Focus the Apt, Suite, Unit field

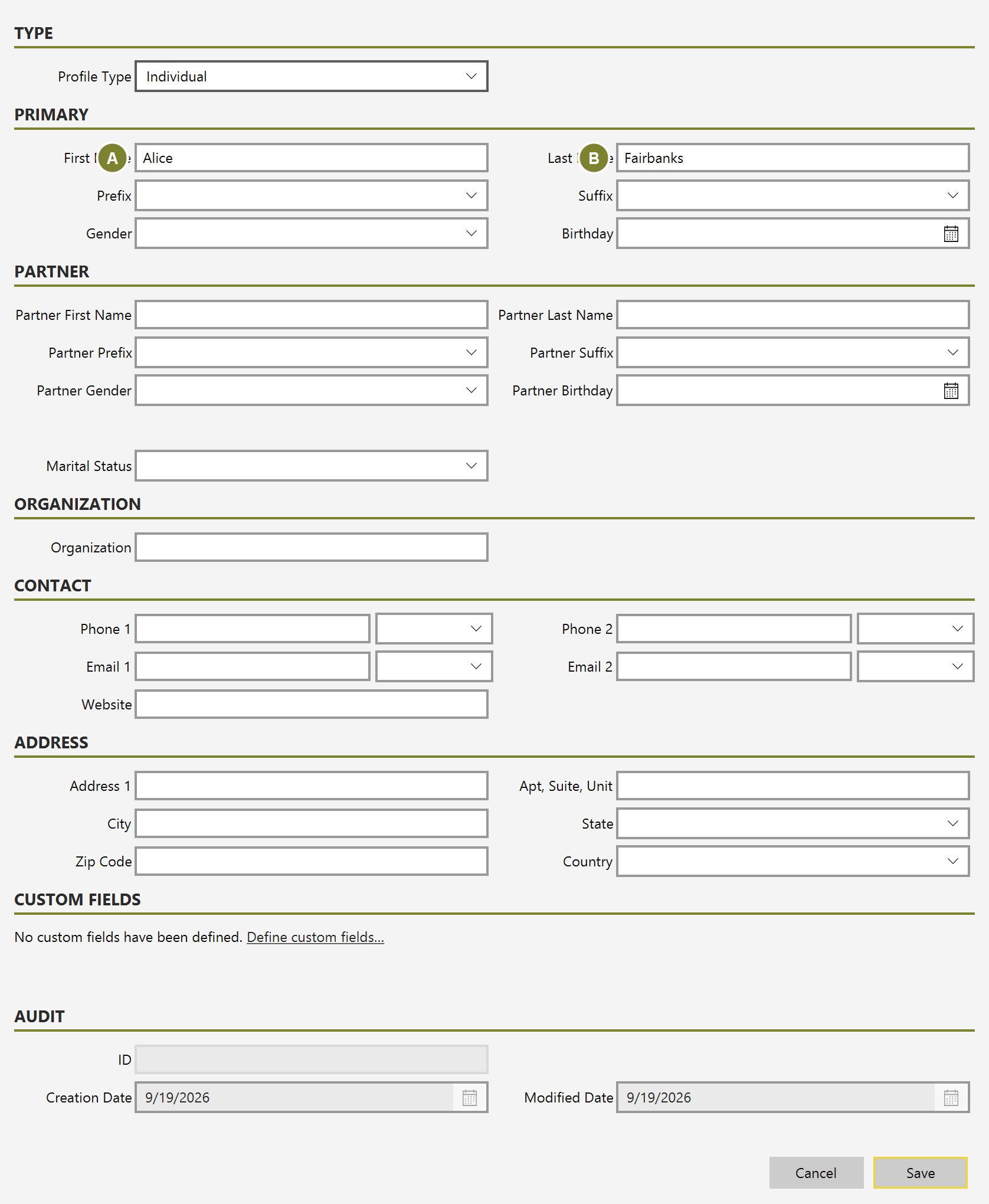pos(792,786)
